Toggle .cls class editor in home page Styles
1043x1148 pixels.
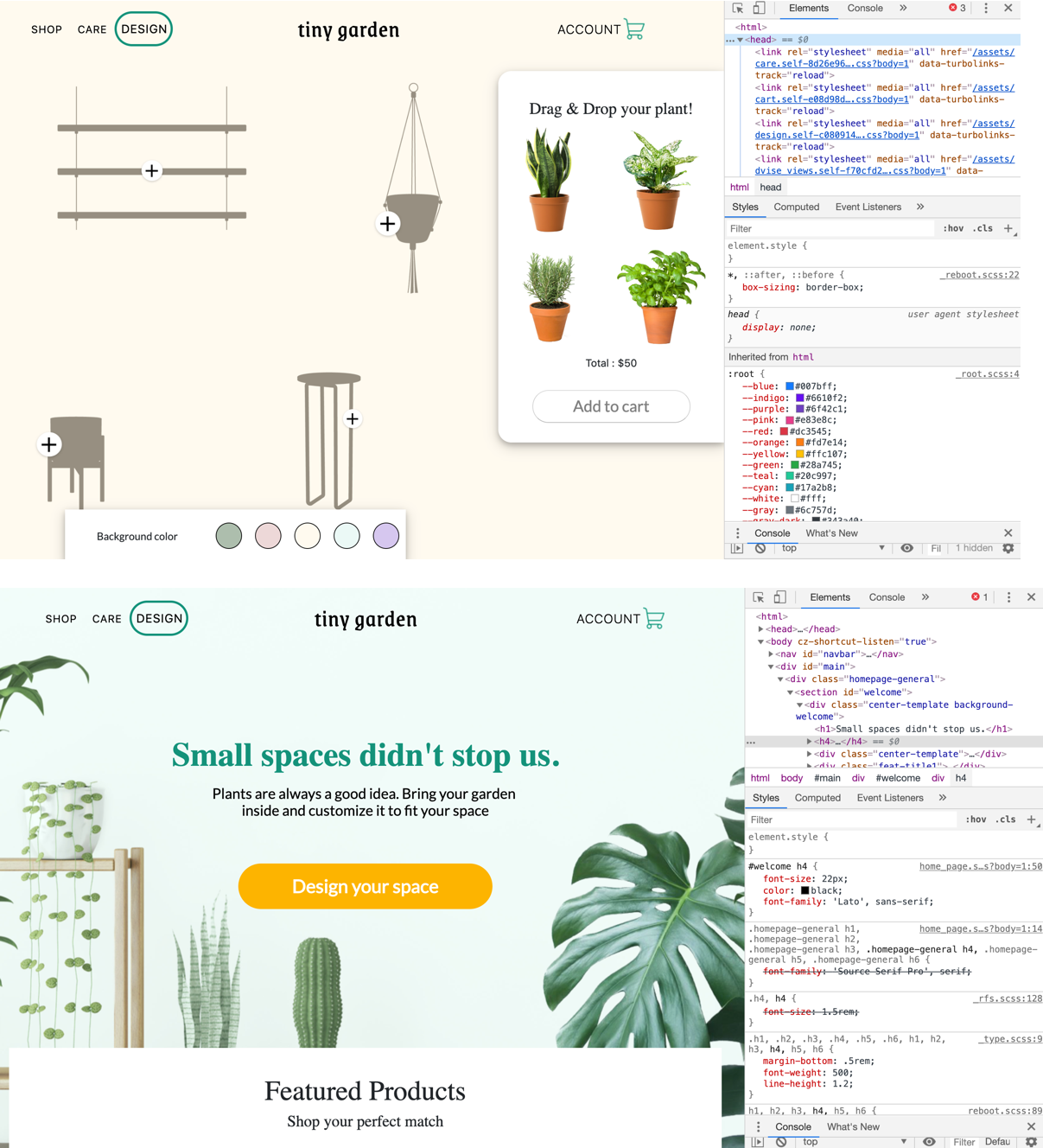pyautogui.click(x=1005, y=820)
